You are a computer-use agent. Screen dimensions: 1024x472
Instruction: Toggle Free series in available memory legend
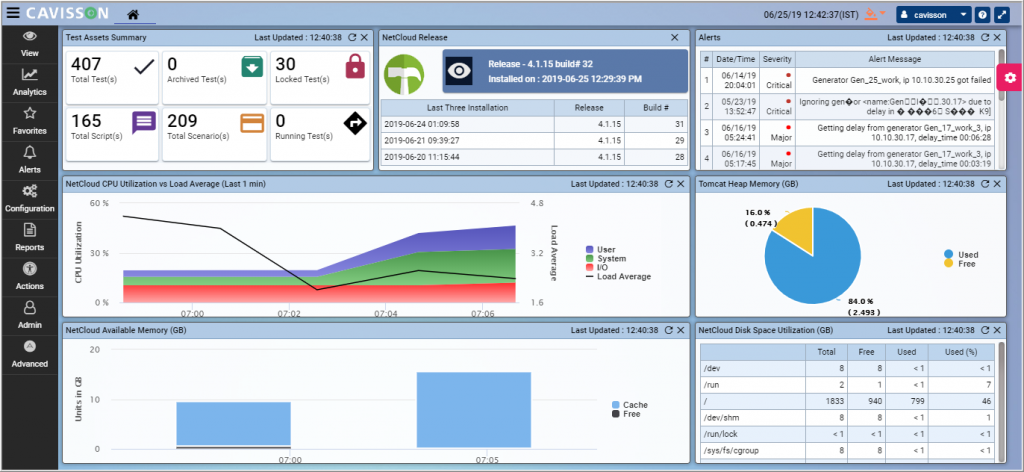(626, 414)
